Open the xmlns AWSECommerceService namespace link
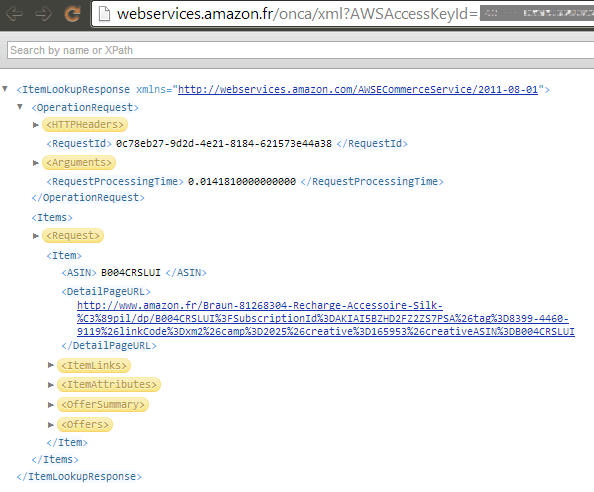The image size is (594, 492). point(358,89)
